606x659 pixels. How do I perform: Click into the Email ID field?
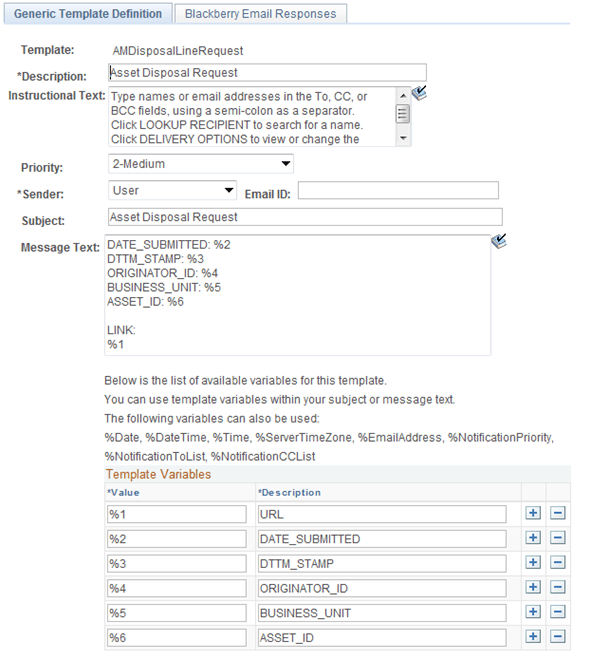click(398, 190)
